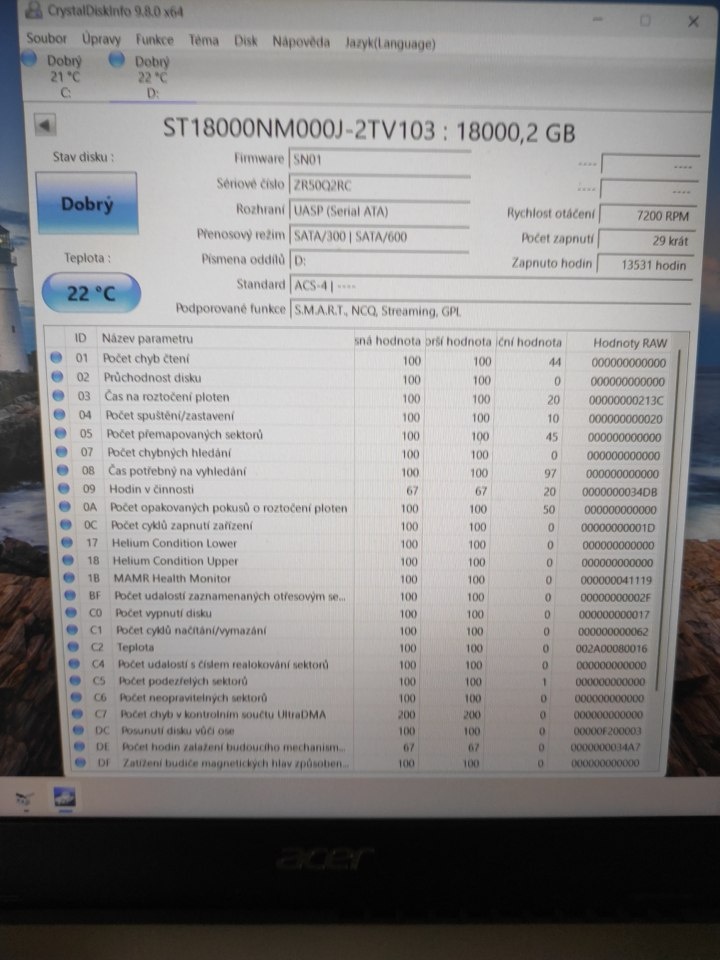This screenshot has height=960, width=720.
Task: Click RAW value 00000000213C
Action: click(626, 400)
